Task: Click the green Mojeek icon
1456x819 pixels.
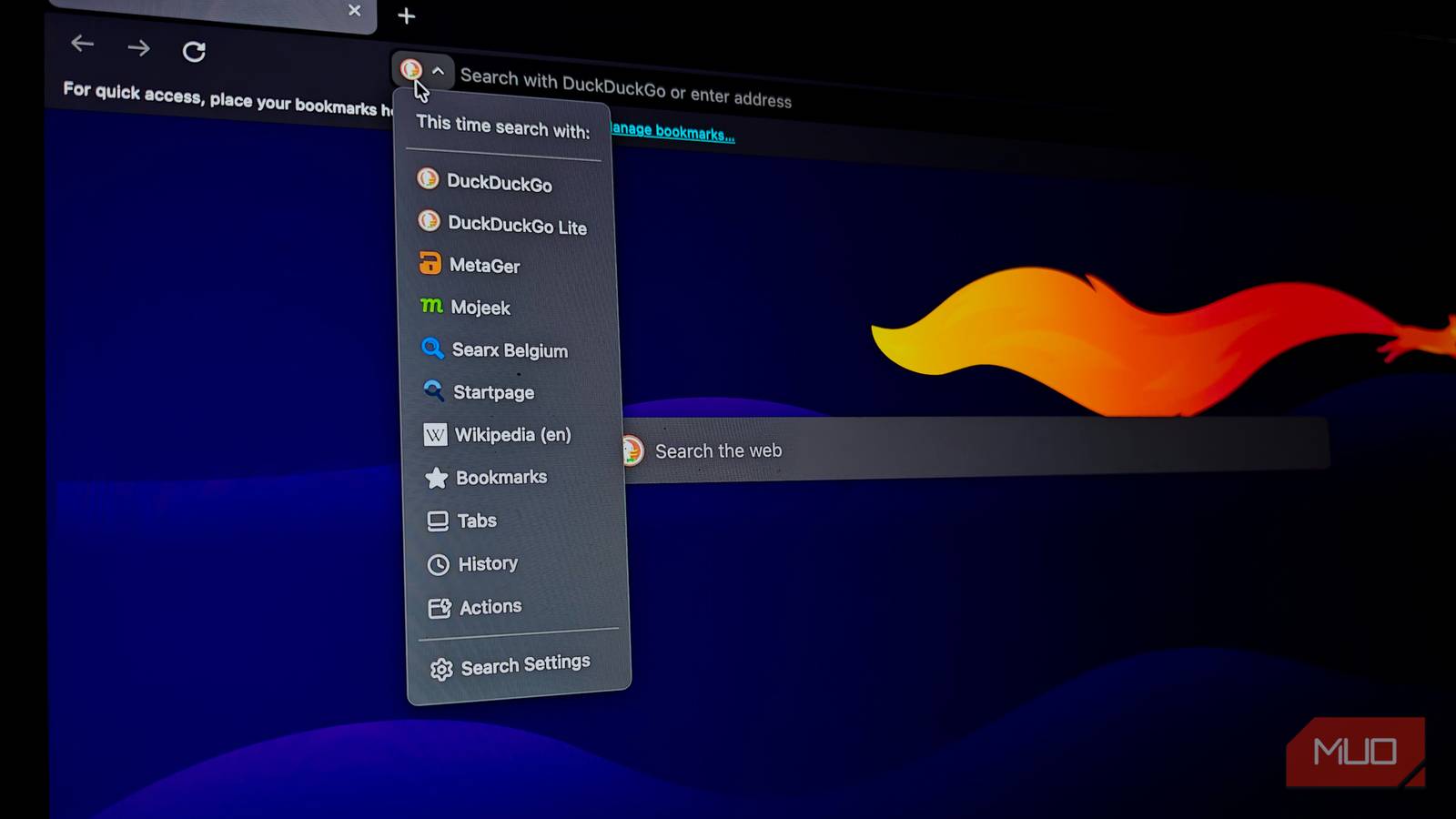Action: click(431, 306)
